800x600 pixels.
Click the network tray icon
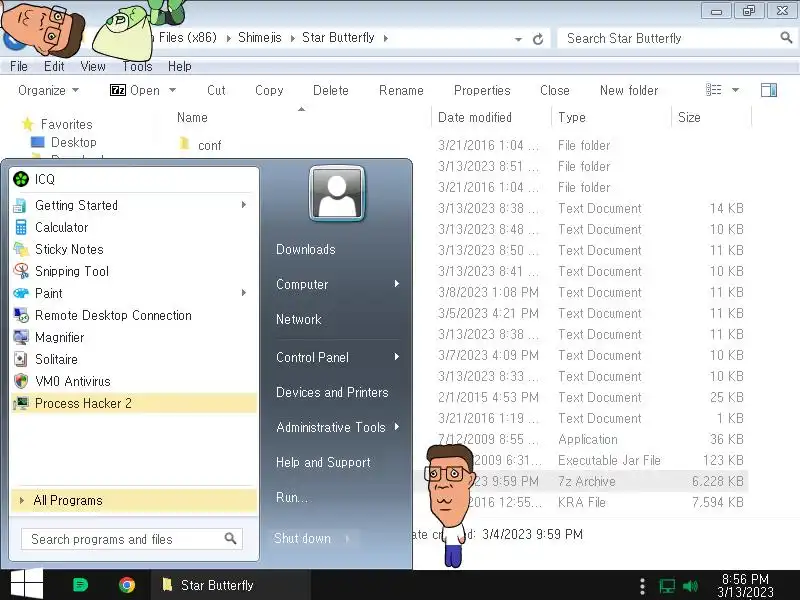click(667, 586)
